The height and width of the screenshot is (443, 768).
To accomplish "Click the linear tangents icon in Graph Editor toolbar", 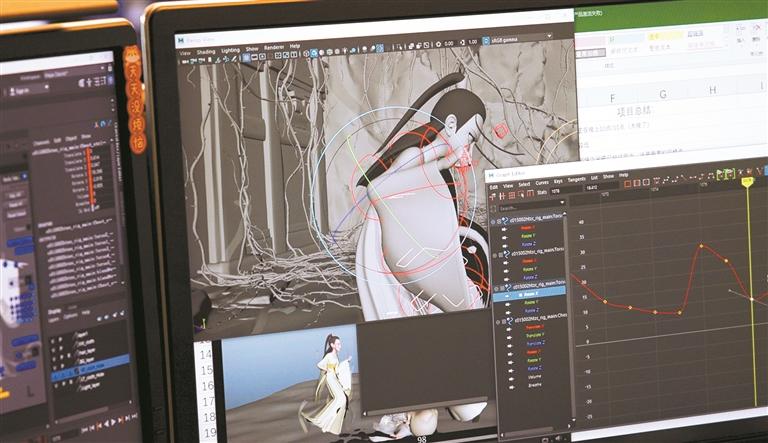I will coord(684,178).
